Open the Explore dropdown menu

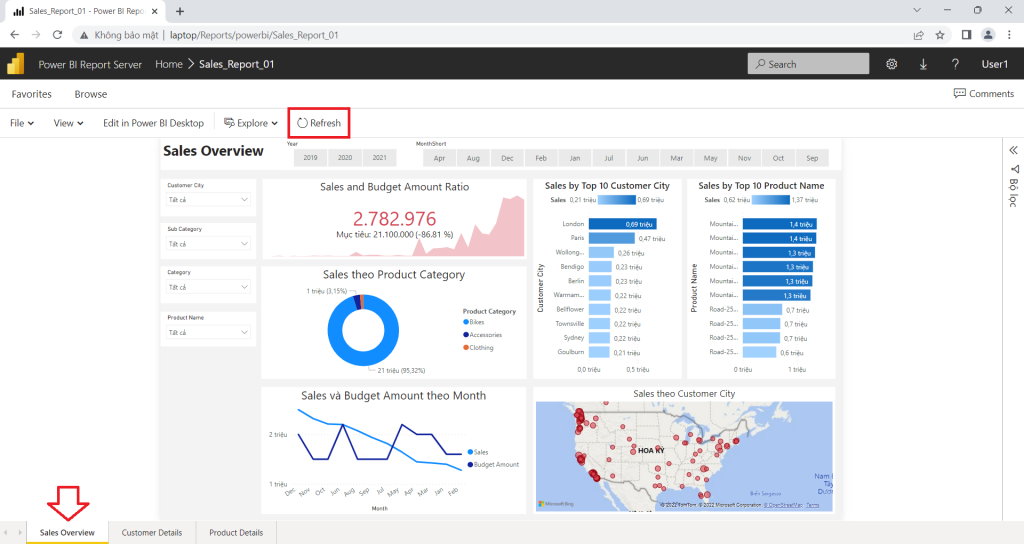[x=251, y=123]
